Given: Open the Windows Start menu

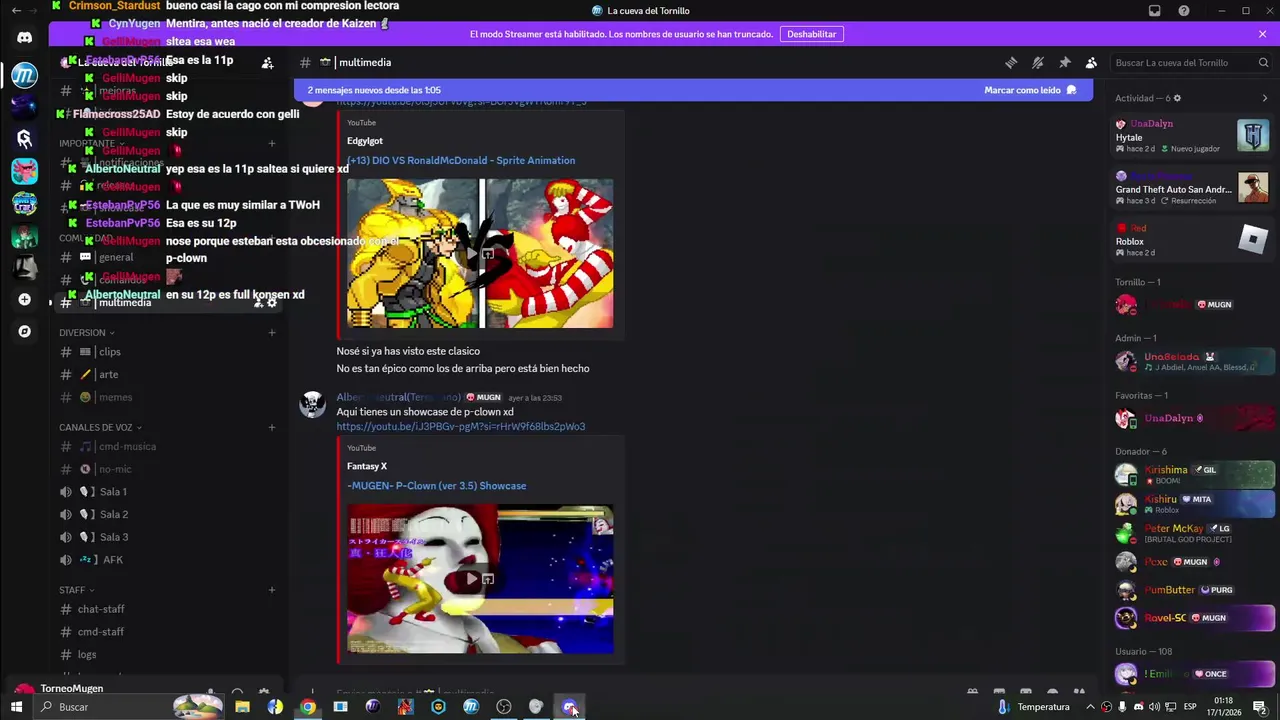Looking at the screenshot, I should [16, 707].
